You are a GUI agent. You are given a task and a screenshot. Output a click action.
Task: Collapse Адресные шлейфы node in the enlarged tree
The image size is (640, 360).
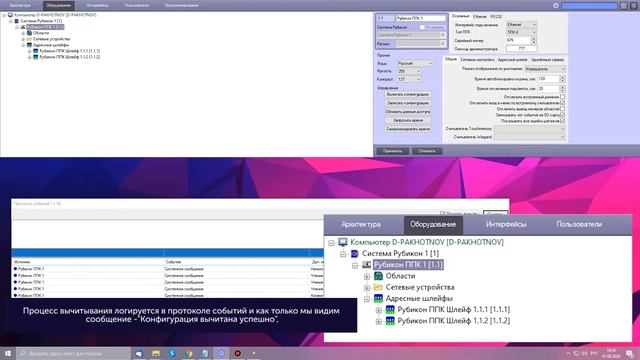tap(367, 299)
